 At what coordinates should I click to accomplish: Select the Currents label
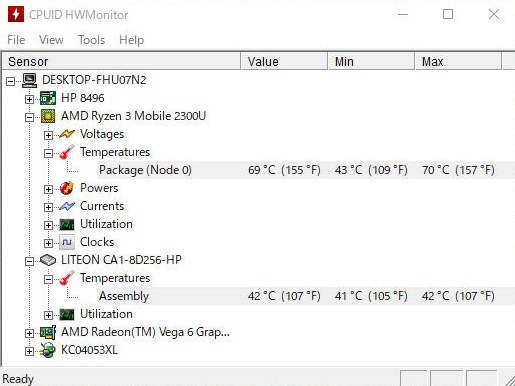point(102,206)
